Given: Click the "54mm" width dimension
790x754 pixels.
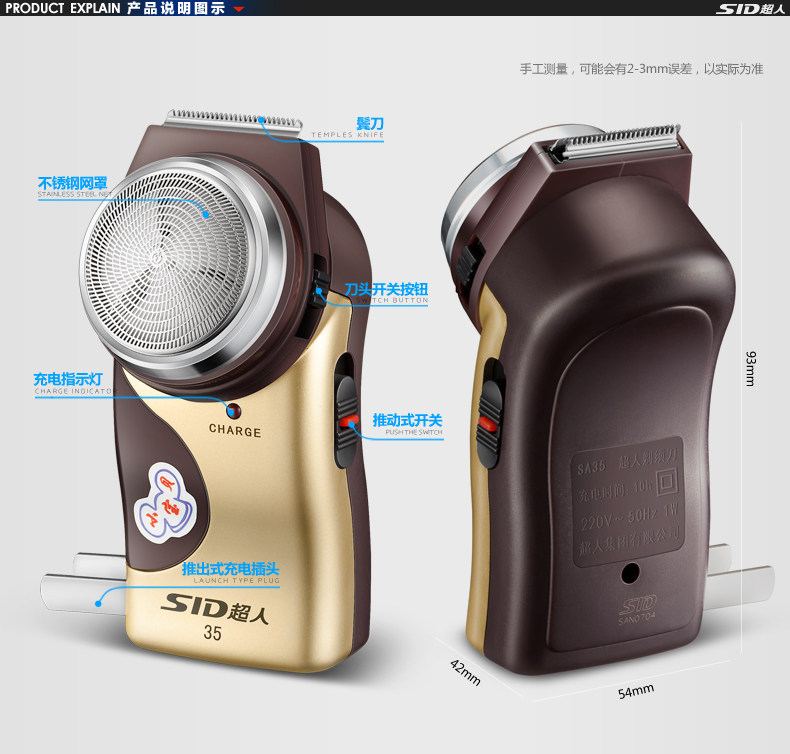Looking at the screenshot, I should (x=636, y=692).
